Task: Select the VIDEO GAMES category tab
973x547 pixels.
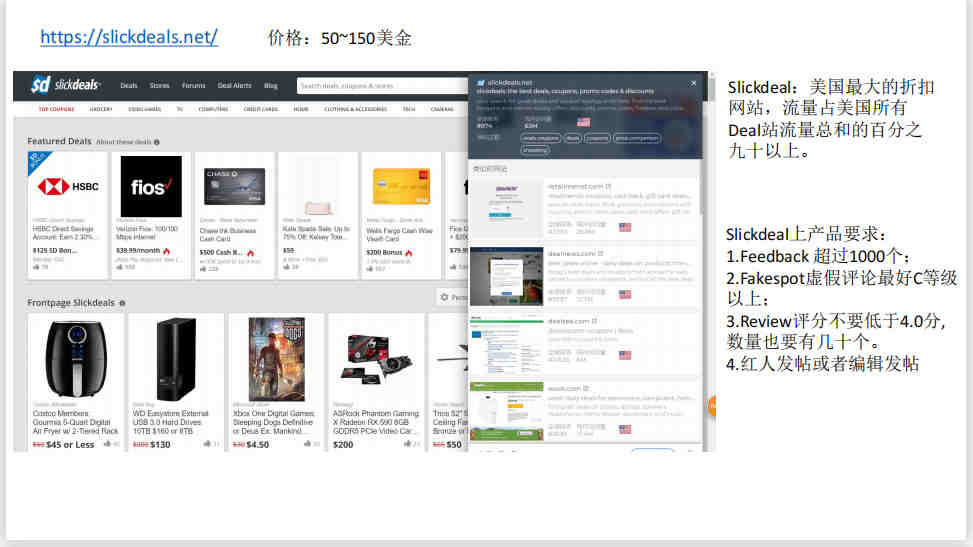Action: pos(145,109)
